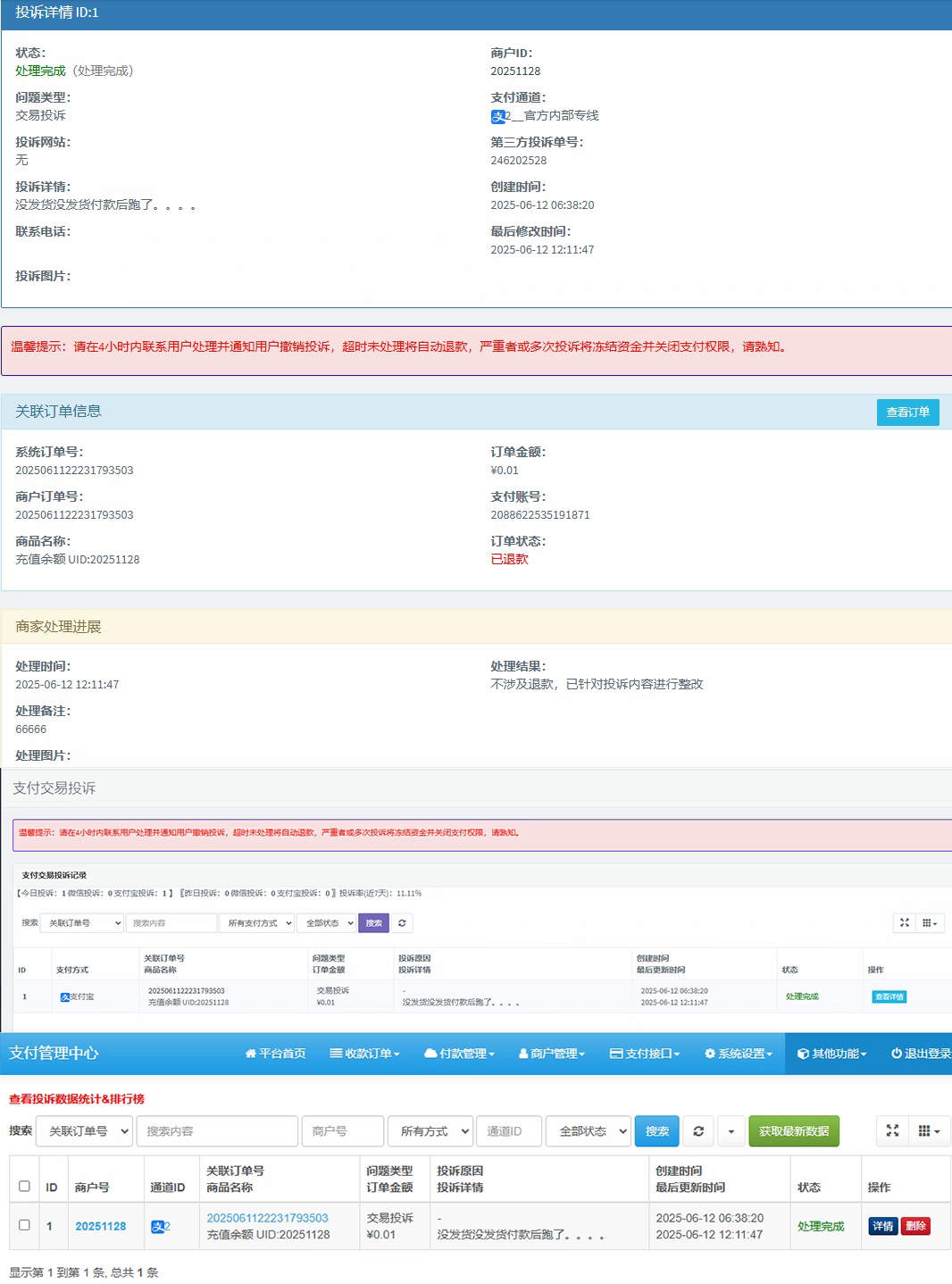This screenshot has height=1284, width=952.
Task: Open fullscreen view of the complaint records table
Action: point(905,923)
